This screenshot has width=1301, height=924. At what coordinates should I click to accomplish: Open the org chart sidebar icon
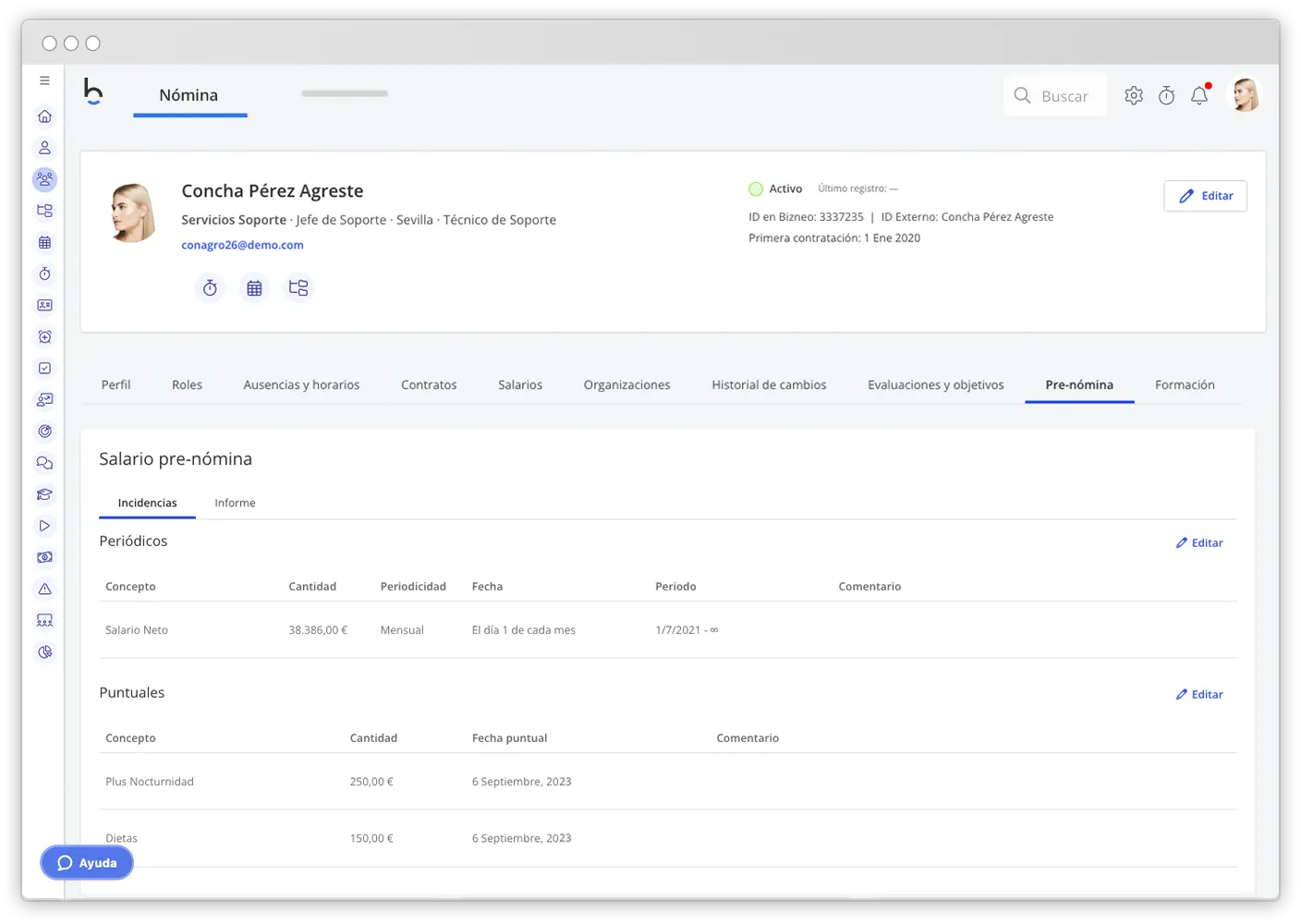[x=44, y=211]
